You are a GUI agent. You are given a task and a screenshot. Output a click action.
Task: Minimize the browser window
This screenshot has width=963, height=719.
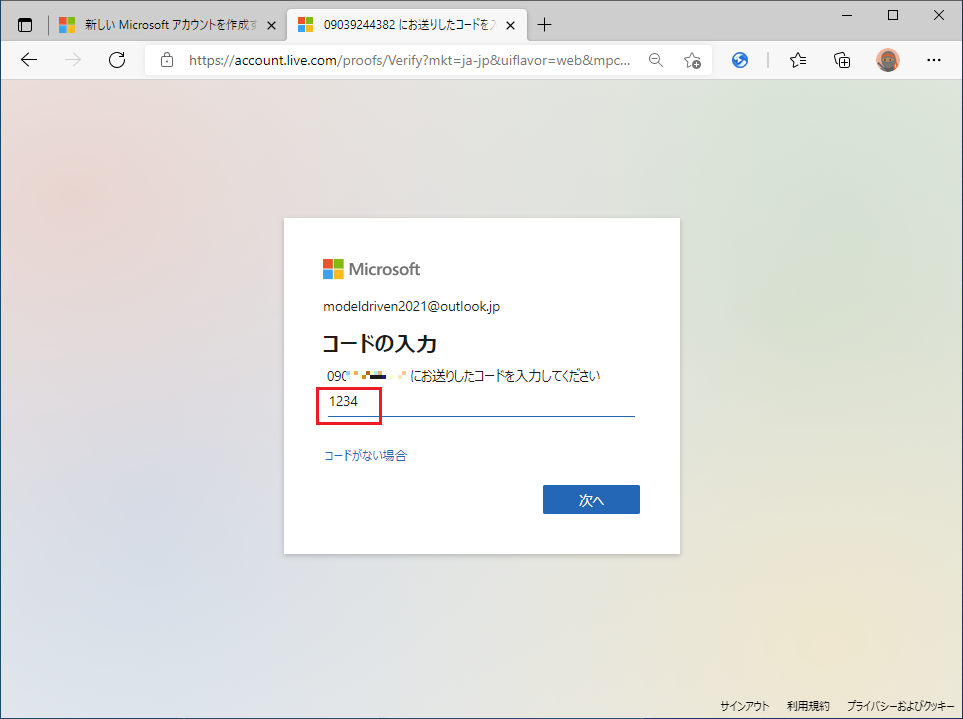(847, 15)
